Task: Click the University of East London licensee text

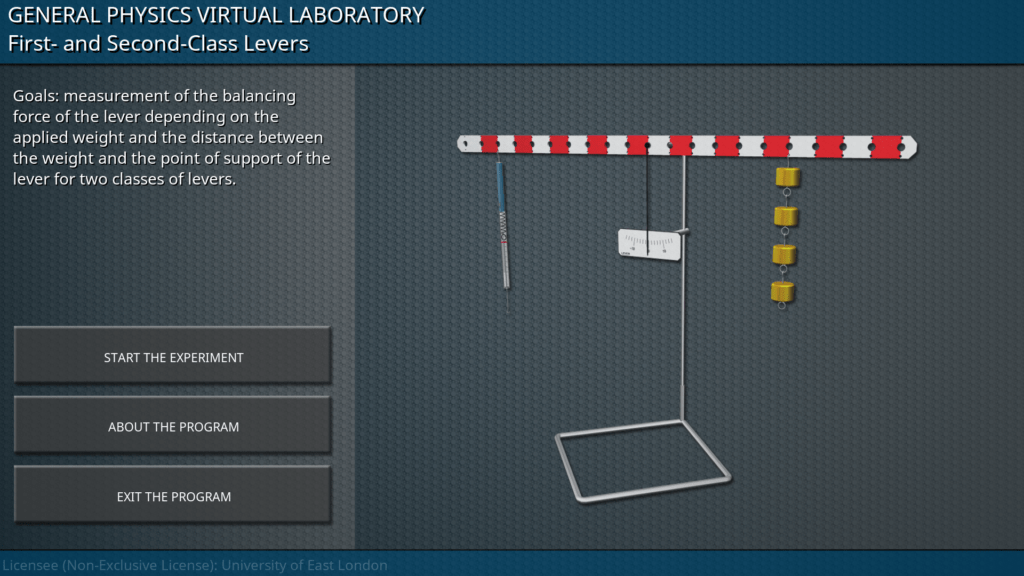Action: 194,565
